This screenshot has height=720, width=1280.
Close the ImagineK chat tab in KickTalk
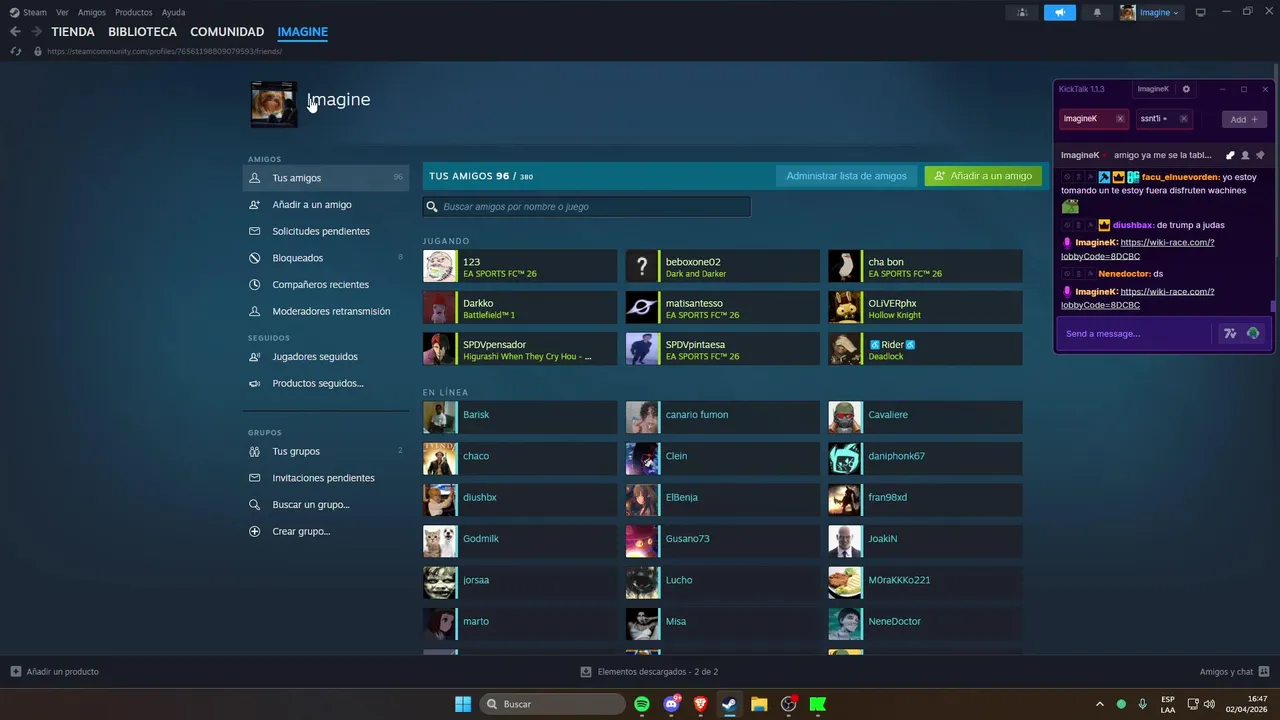1120,119
